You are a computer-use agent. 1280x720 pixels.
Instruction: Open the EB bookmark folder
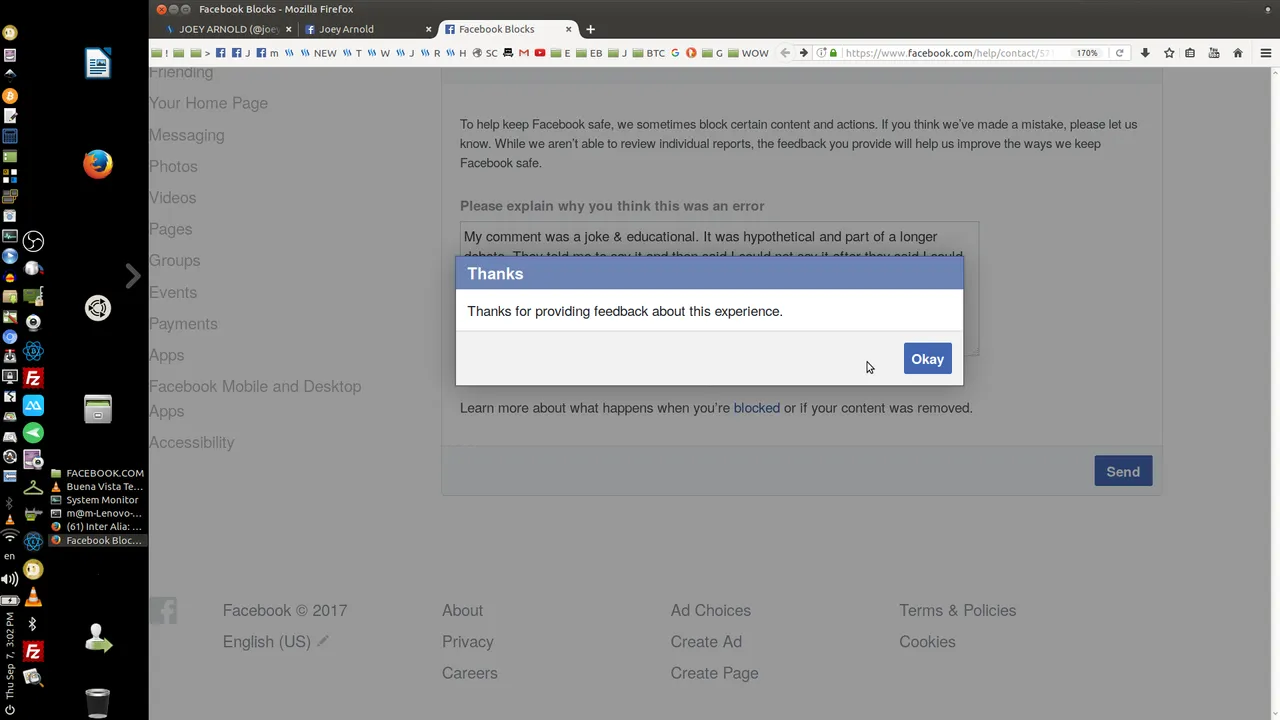point(589,53)
